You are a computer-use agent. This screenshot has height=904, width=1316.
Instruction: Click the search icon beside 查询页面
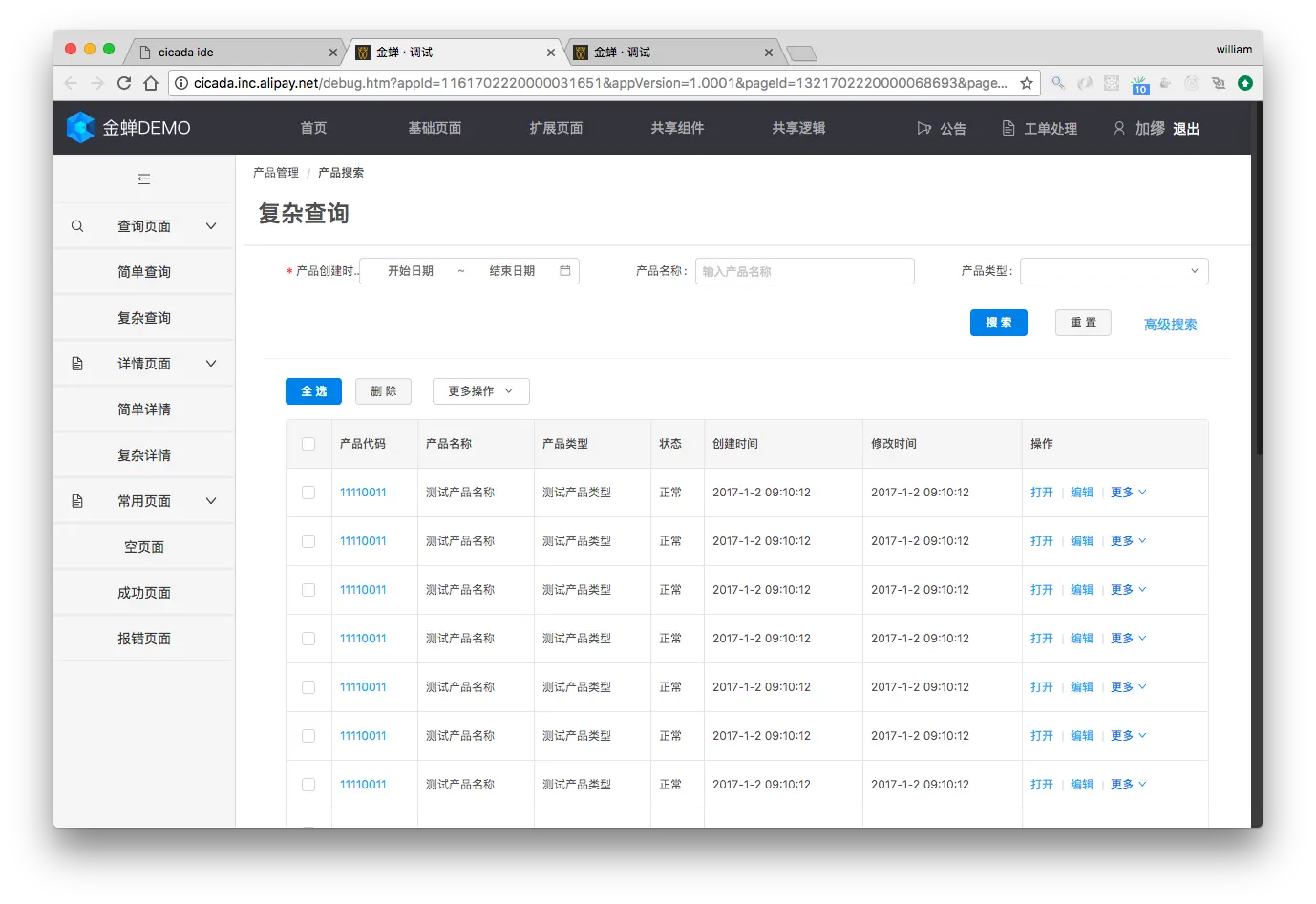coord(77,226)
